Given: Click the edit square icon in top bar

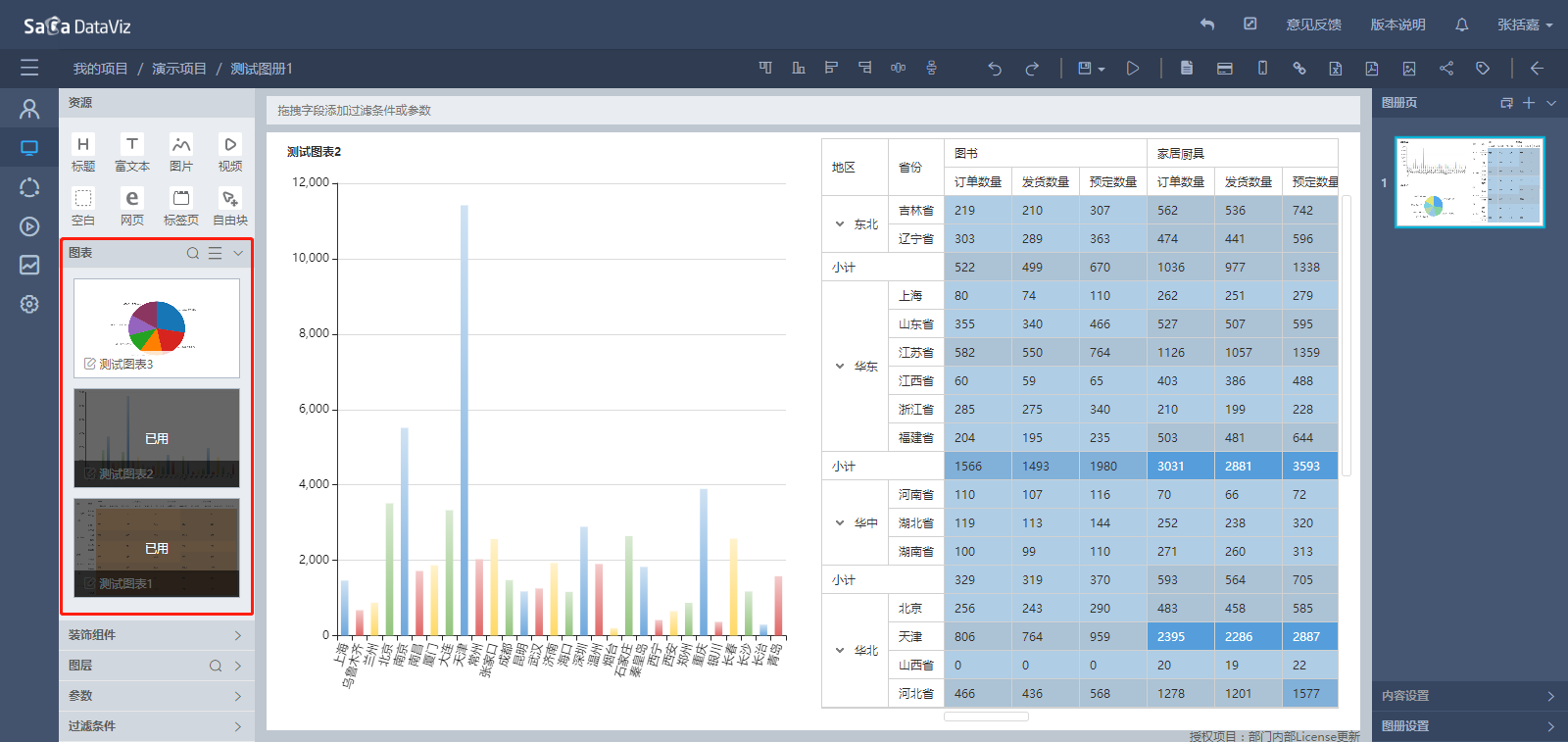Looking at the screenshot, I should pos(1250,24).
